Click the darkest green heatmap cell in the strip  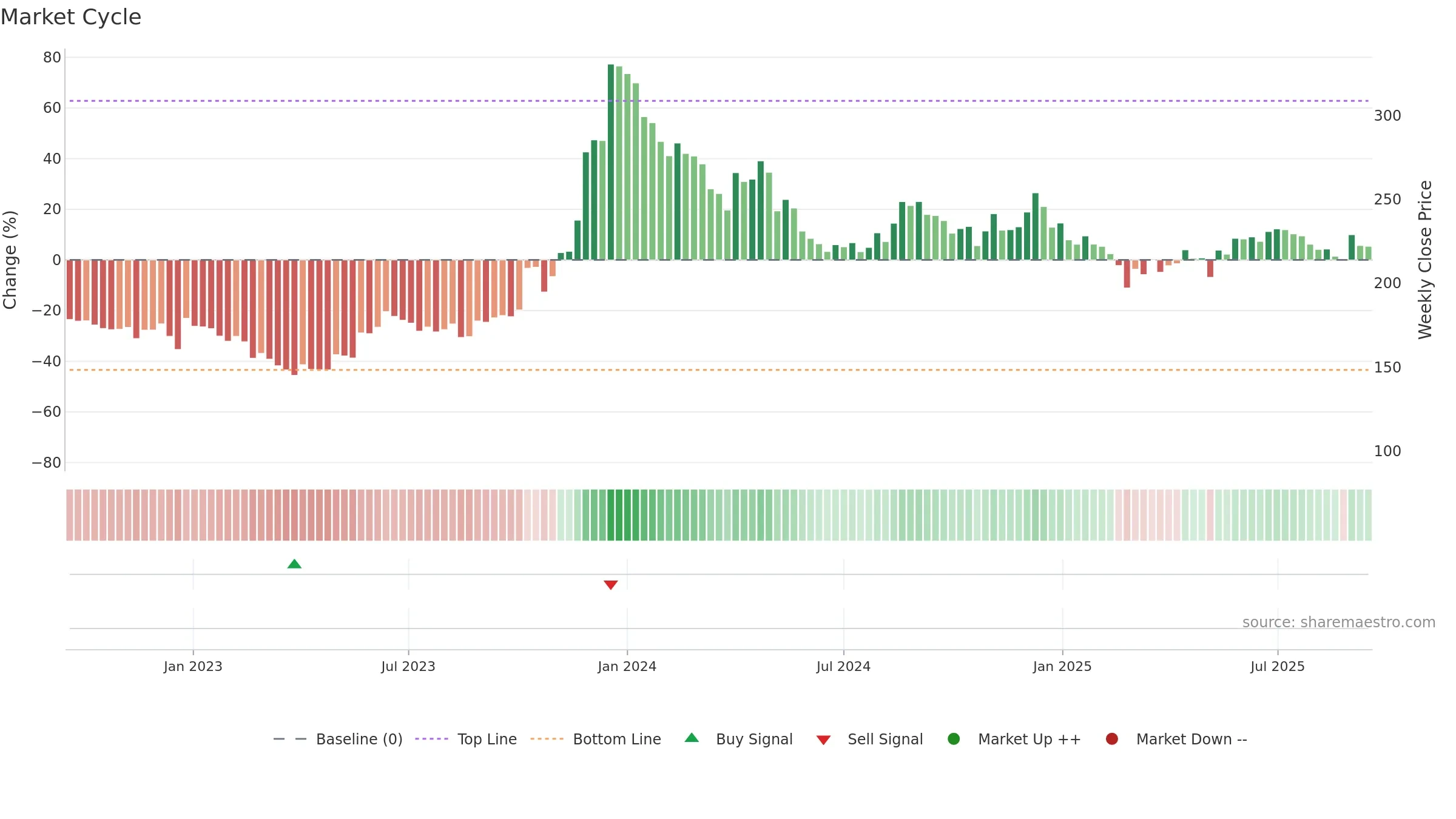[x=611, y=515]
